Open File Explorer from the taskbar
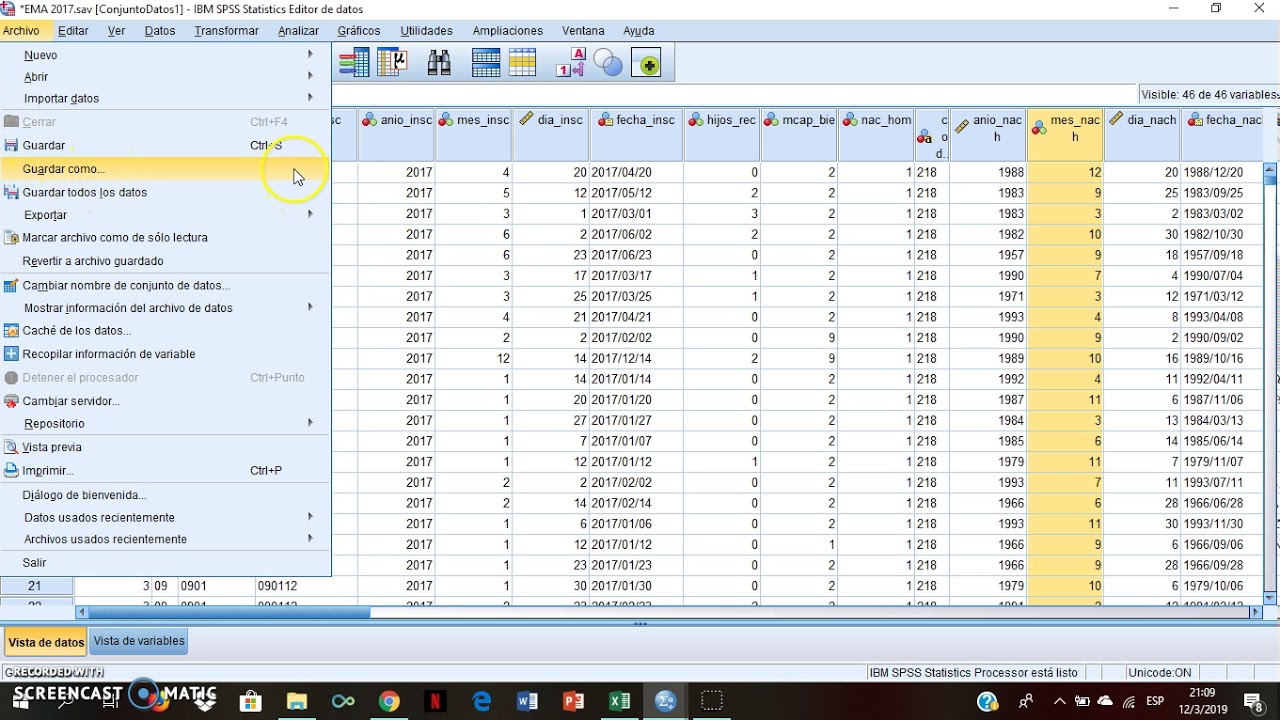Image resolution: width=1280 pixels, height=720 pixels. [297, 701]
